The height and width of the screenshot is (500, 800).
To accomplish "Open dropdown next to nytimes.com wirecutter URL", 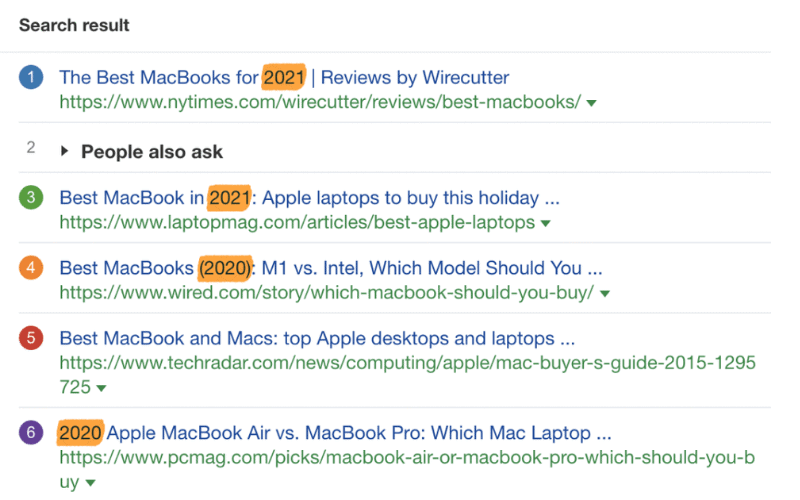I will [x=591, y=103].
